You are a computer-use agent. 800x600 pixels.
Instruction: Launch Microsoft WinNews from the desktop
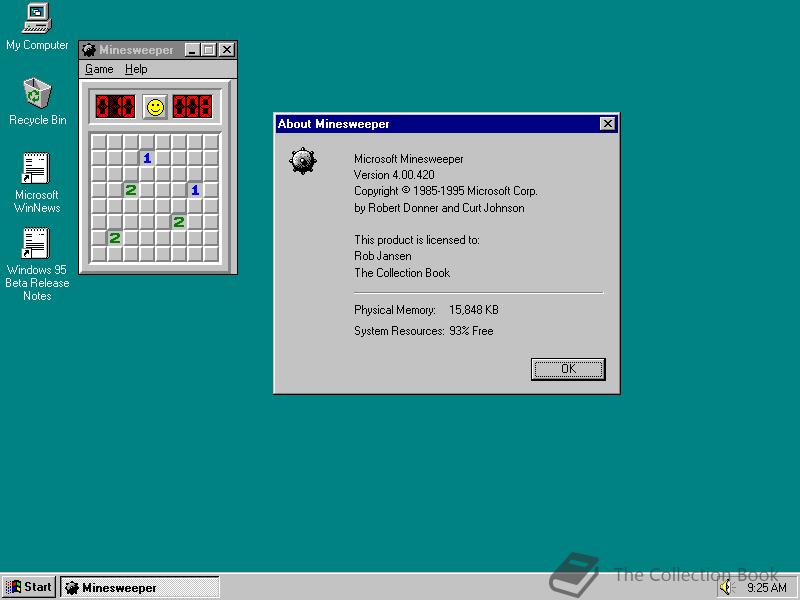click(x=36, y=168)
